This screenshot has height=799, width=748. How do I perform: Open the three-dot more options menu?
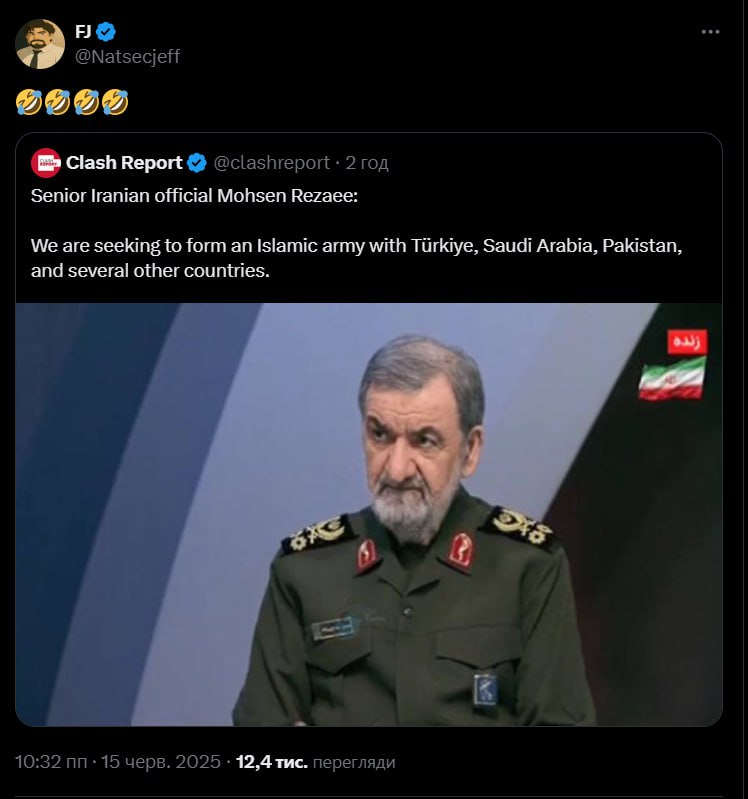710,32
